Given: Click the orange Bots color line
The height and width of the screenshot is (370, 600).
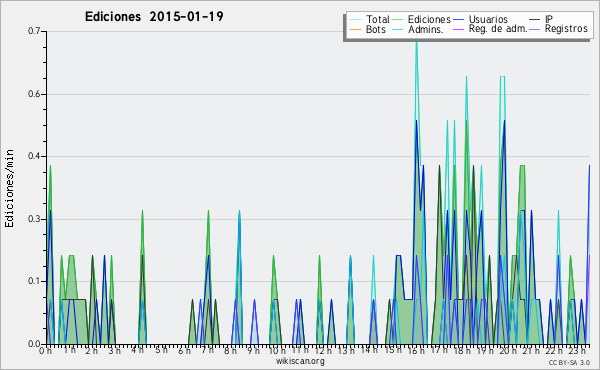Looking at the screenshot, I should [355, 29].
